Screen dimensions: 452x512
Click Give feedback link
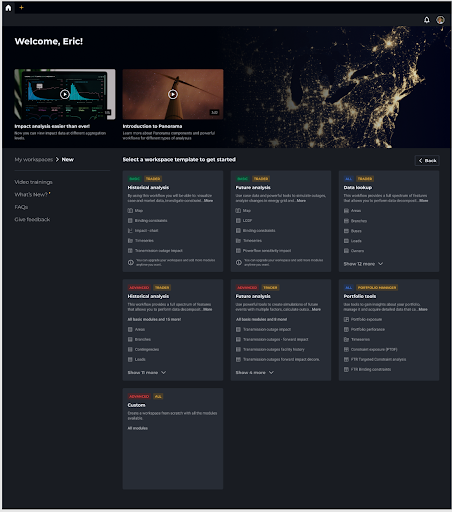click(32, 219)
